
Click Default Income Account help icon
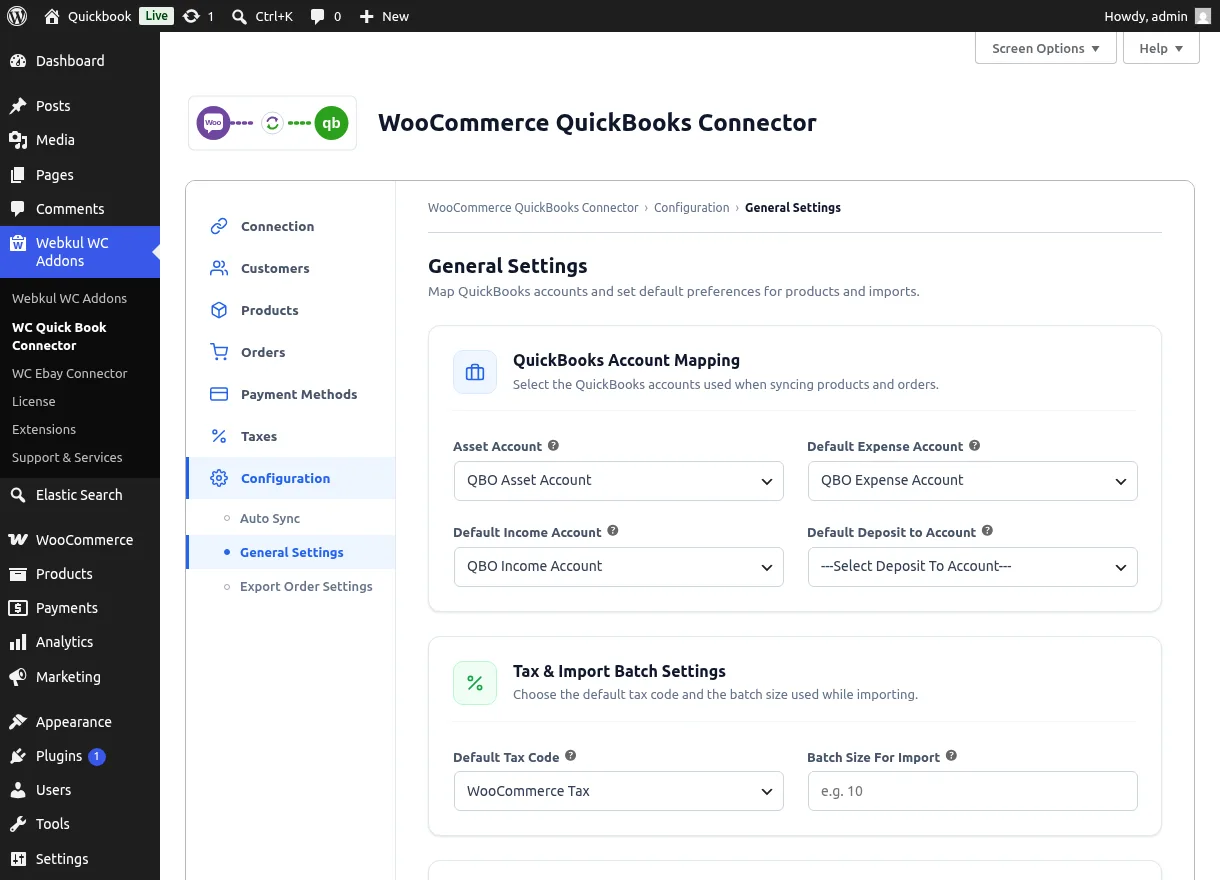[613, 531]
